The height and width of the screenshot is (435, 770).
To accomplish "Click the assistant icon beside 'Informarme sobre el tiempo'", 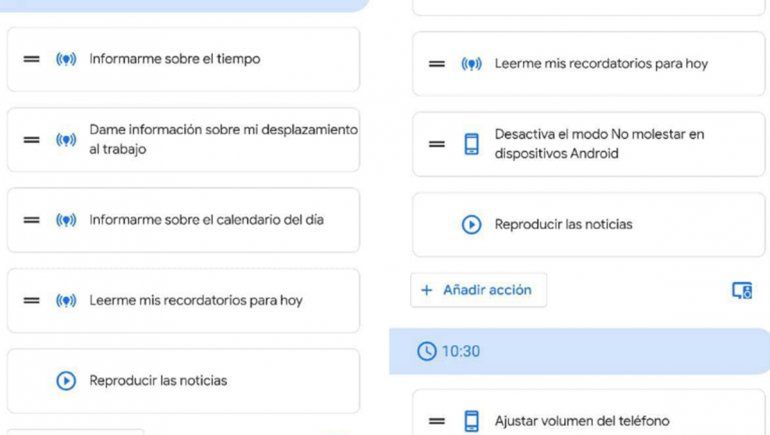I will 66,59.
